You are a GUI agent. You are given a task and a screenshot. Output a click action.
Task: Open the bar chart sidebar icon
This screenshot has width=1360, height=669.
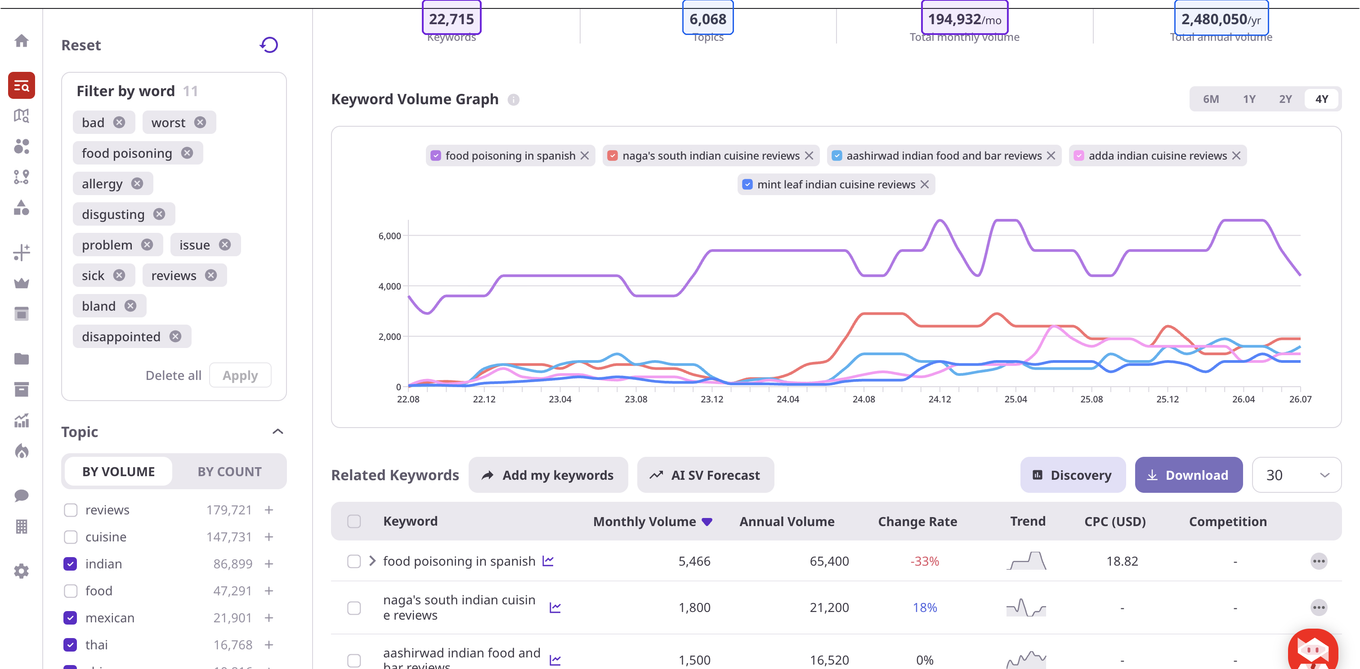(21, 421)
